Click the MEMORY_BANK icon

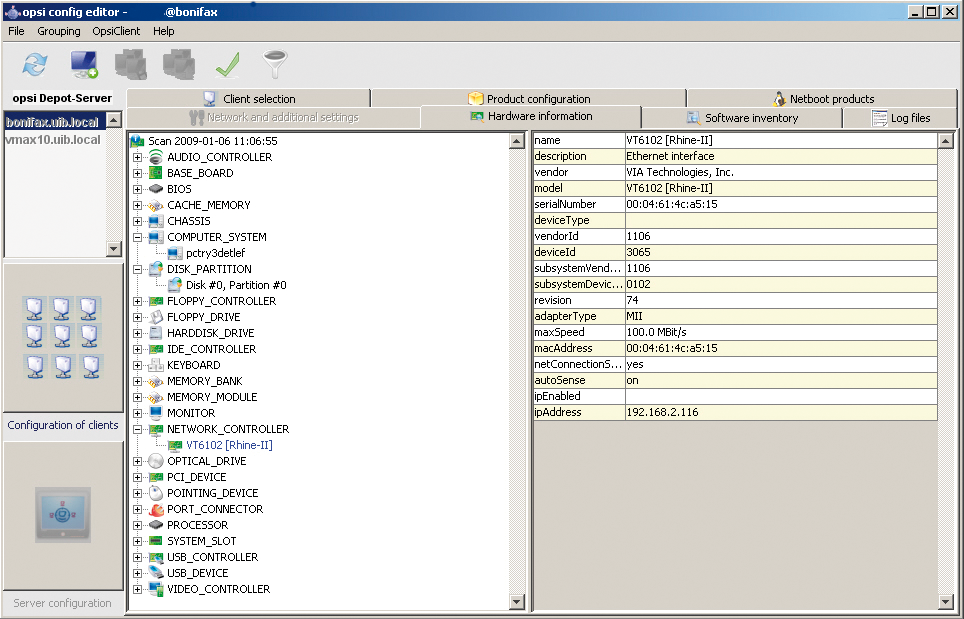point(156,380)
